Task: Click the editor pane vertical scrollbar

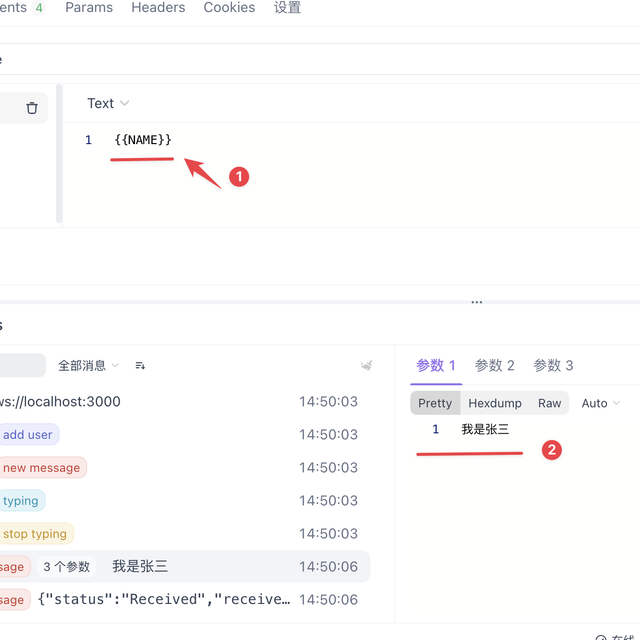Action: coord(59,153)
